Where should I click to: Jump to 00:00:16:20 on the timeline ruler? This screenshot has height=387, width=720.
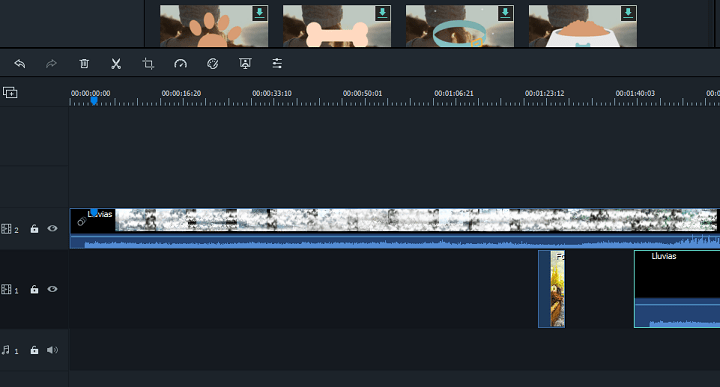click(181, 93)
